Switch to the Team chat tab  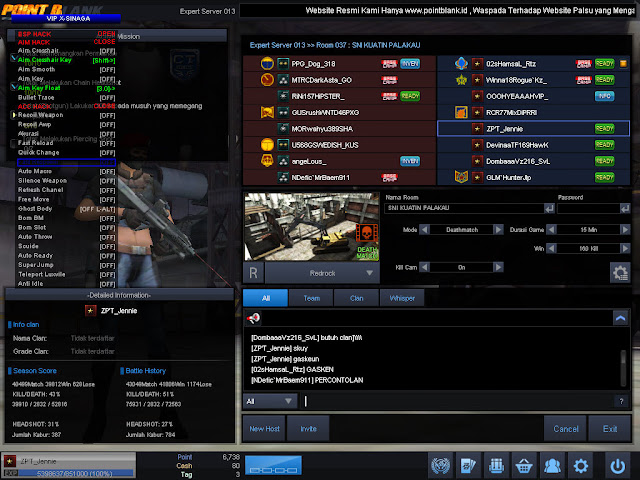pos(311,298)
